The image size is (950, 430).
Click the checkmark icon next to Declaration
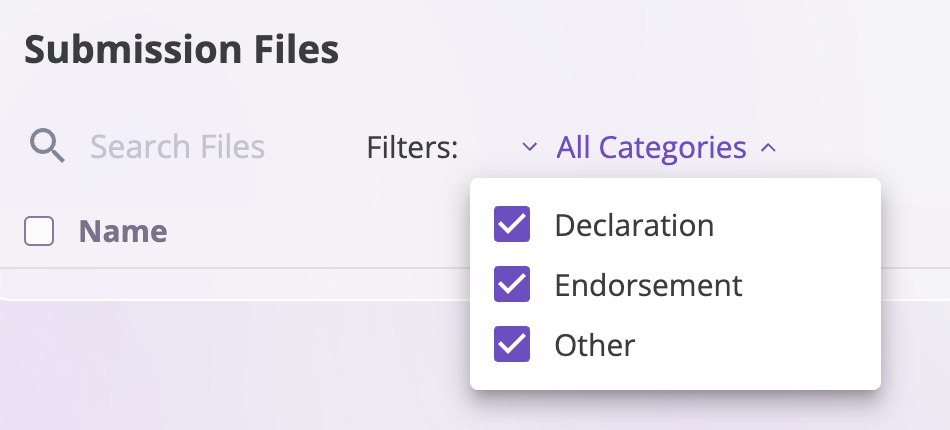point(512,224)
